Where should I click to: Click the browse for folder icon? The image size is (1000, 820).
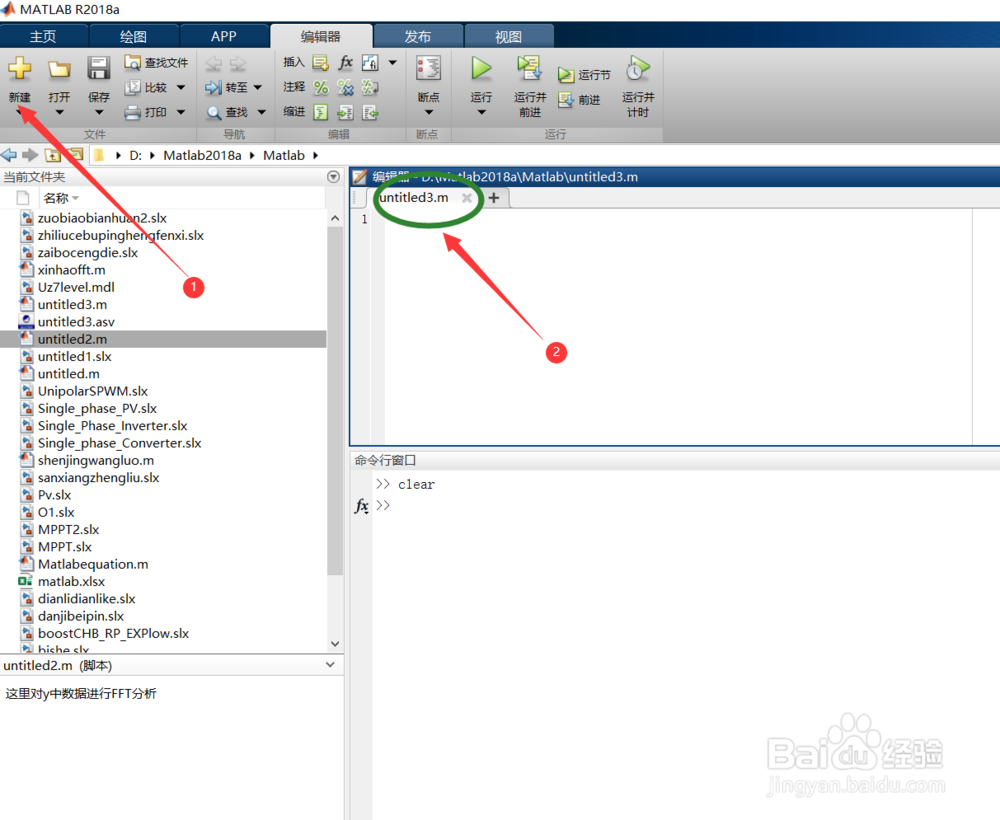[x=76, y=155]
